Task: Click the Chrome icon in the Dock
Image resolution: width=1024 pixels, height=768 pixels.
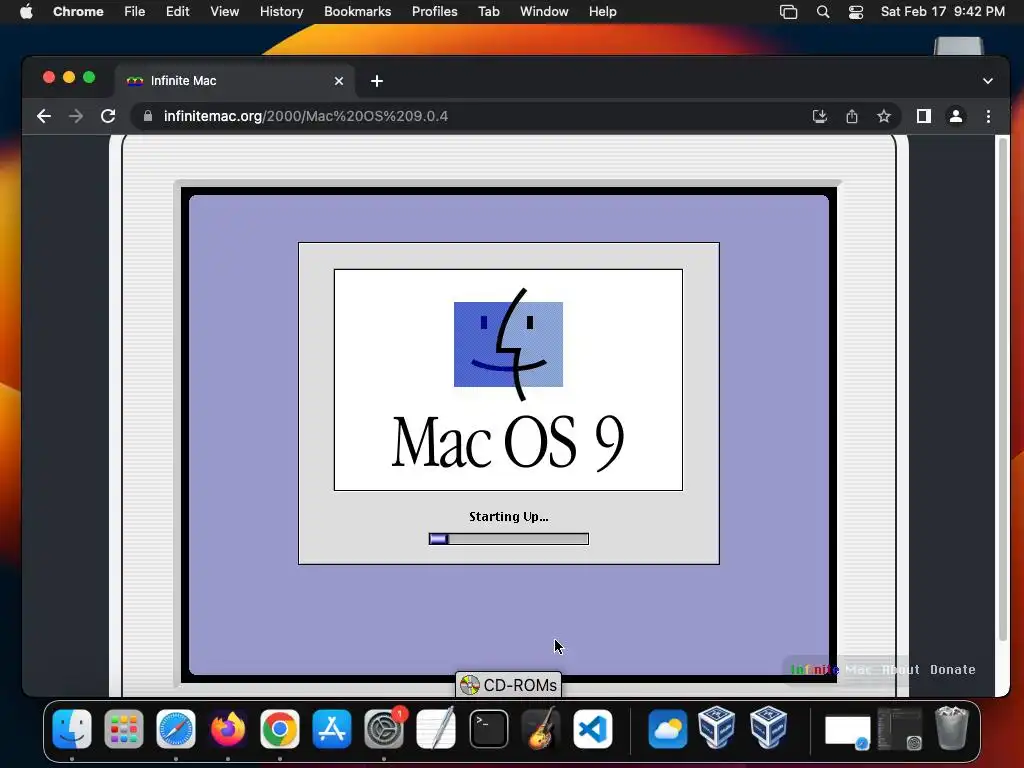Action: (280, 729)
